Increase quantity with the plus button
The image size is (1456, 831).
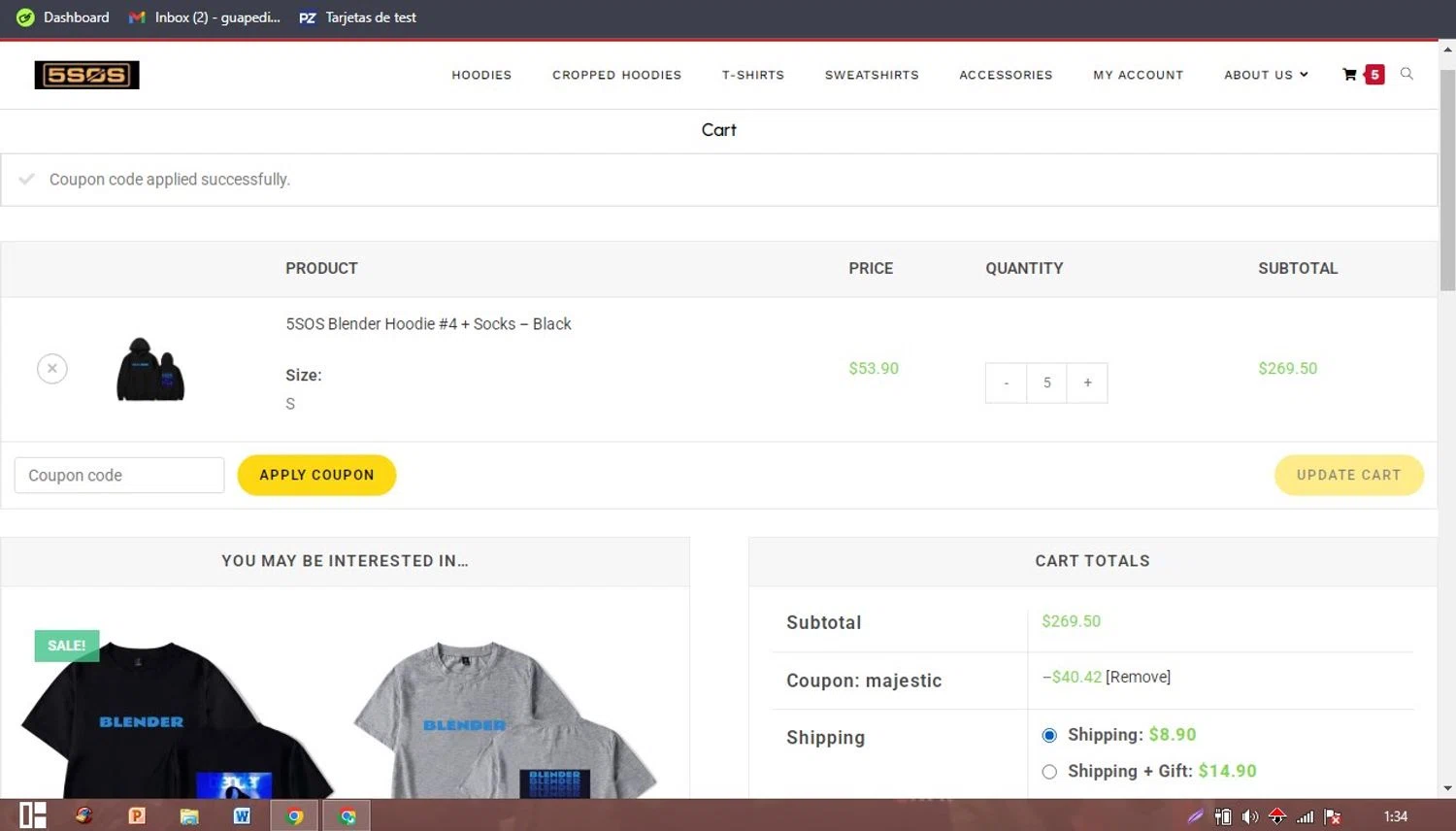click(1087, 383)
